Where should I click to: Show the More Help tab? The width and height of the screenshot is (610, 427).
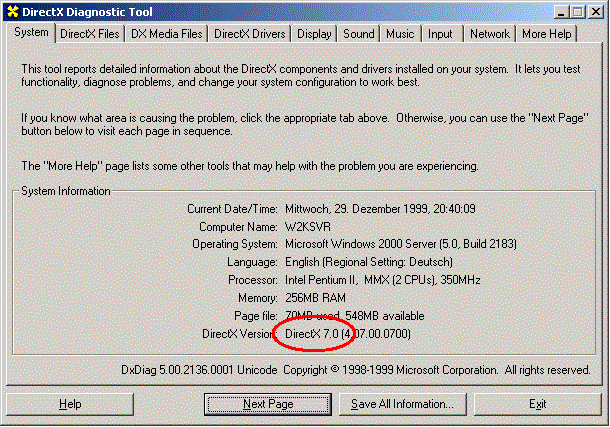[547, 34]
